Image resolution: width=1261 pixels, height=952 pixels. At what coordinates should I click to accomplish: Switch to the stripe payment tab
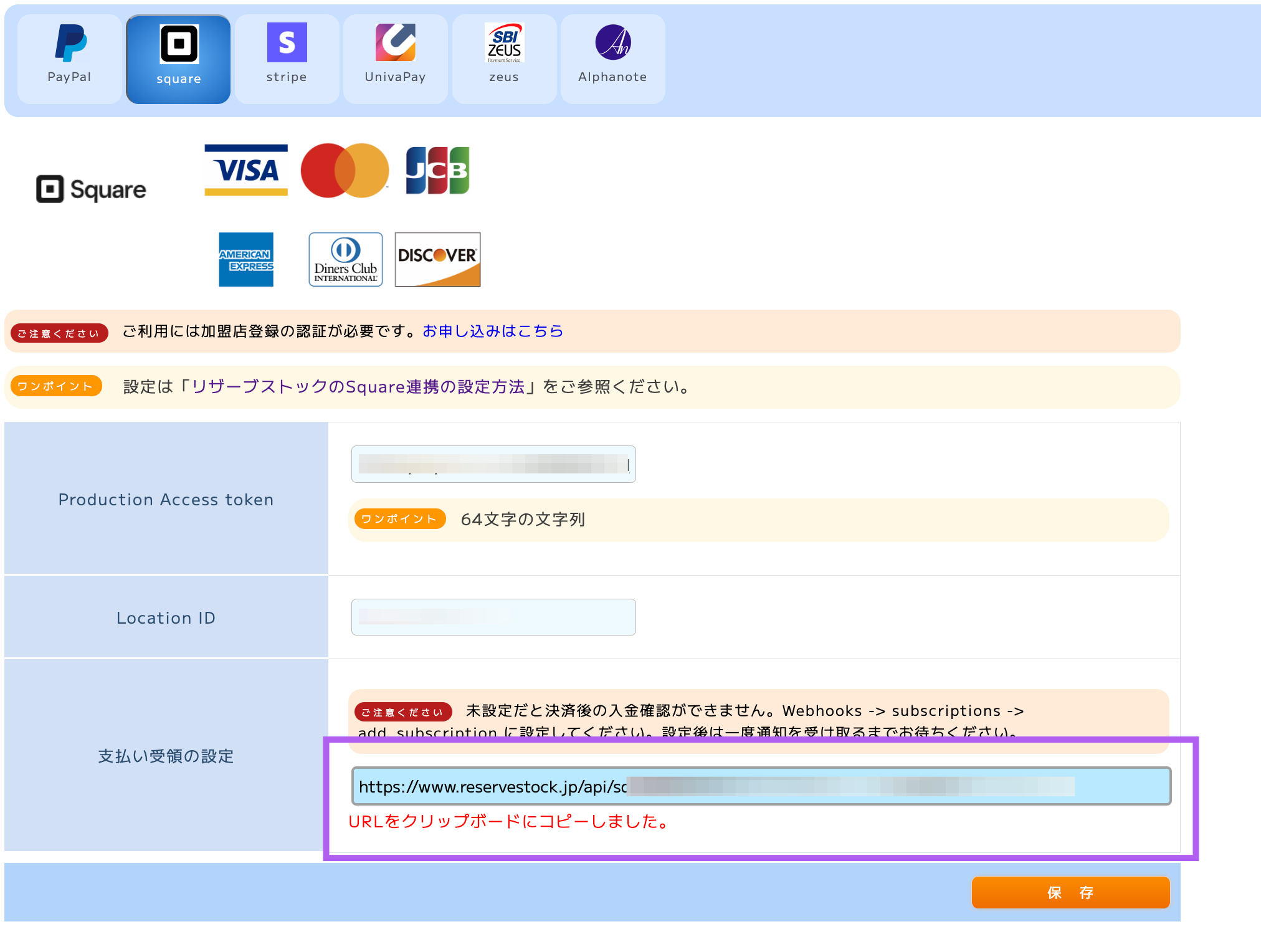tap(287, 59)
